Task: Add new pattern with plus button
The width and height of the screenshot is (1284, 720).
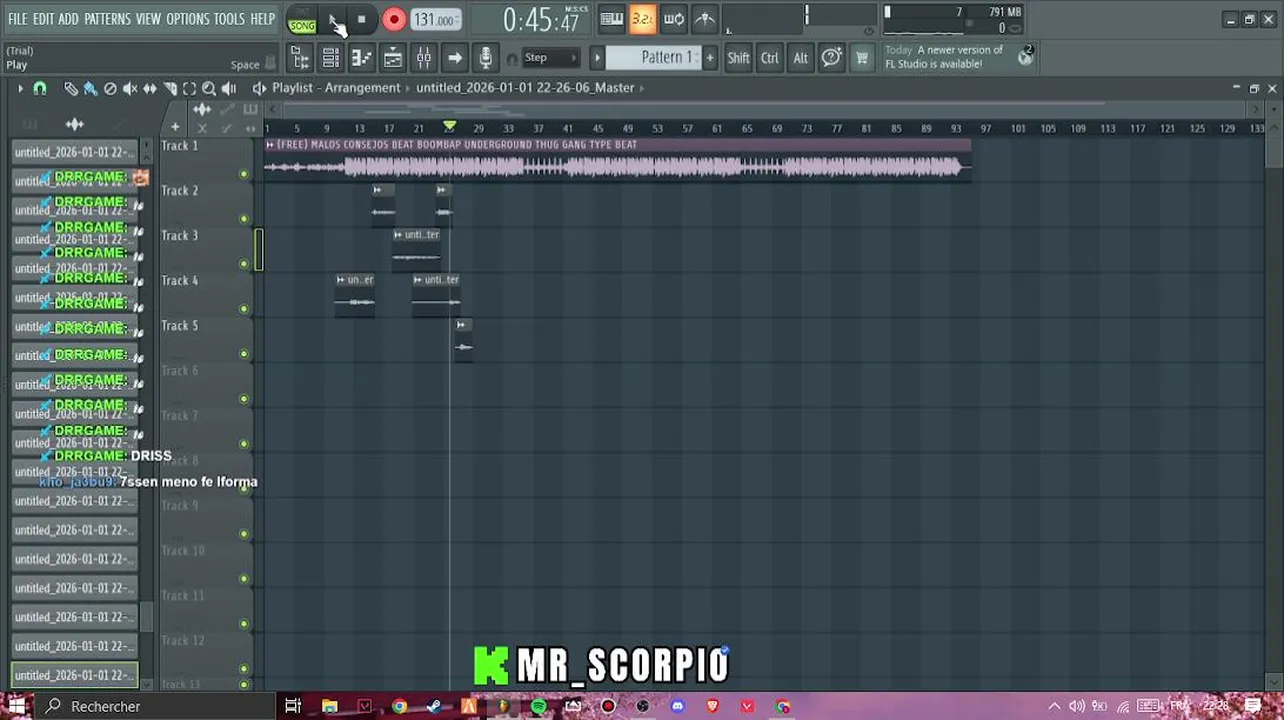Action: (710, 57)
